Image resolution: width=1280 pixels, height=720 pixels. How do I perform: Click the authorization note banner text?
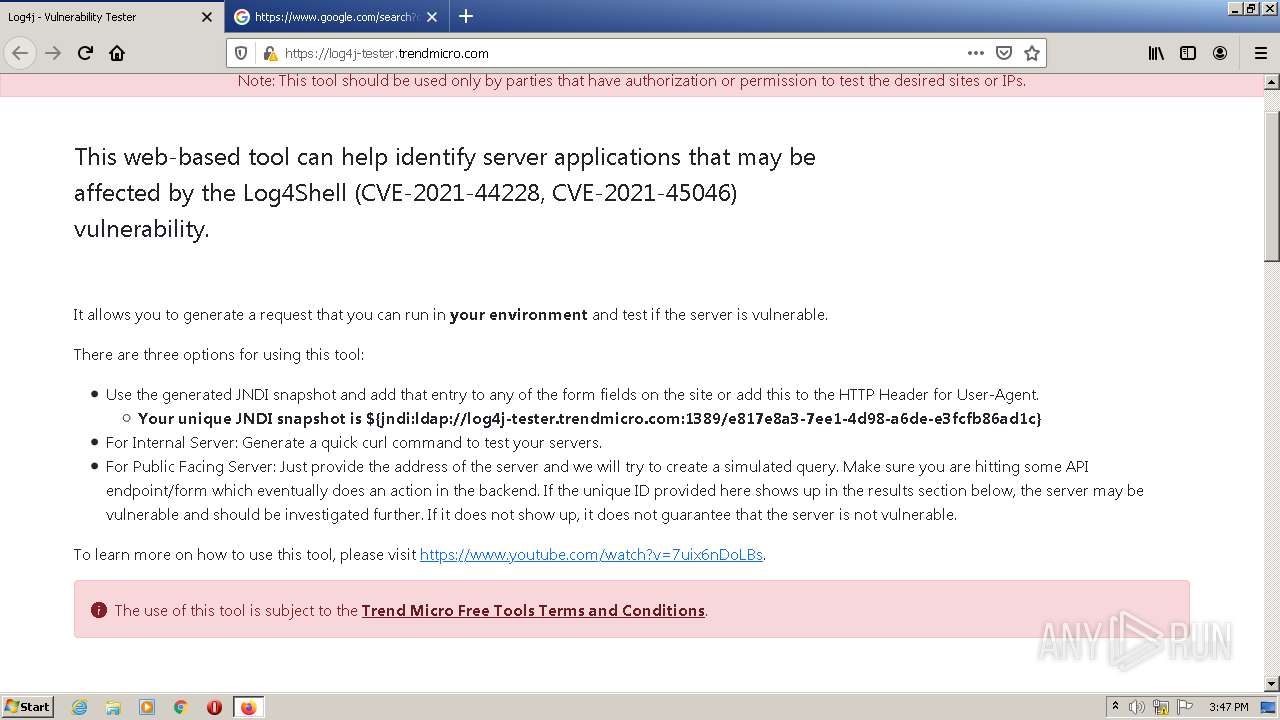[x=632, y=81]
